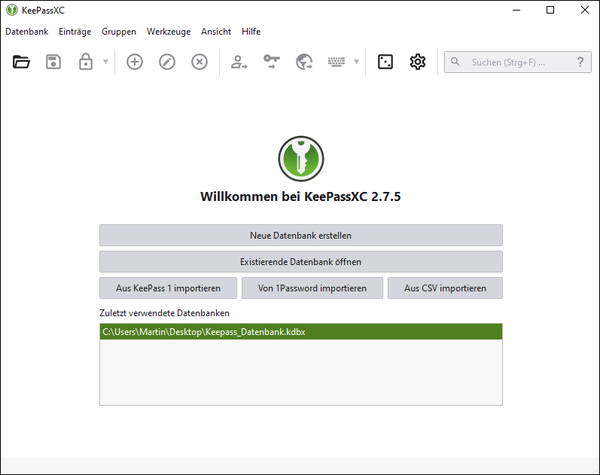
Task: Click the Auto-Type keyboard icon
Action: coord(336,62)
